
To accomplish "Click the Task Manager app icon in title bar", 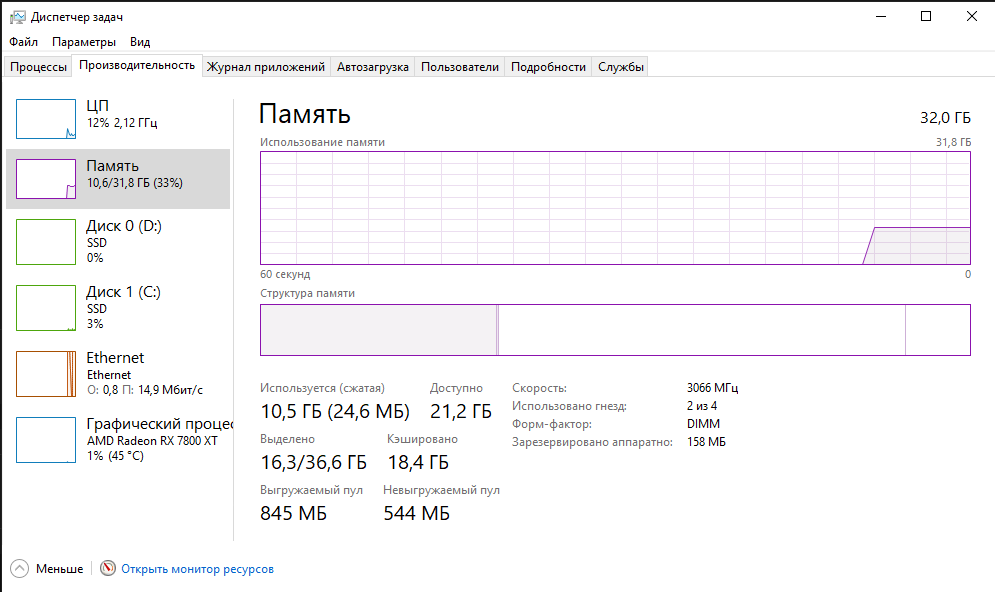I will click(x=18, y=17).
